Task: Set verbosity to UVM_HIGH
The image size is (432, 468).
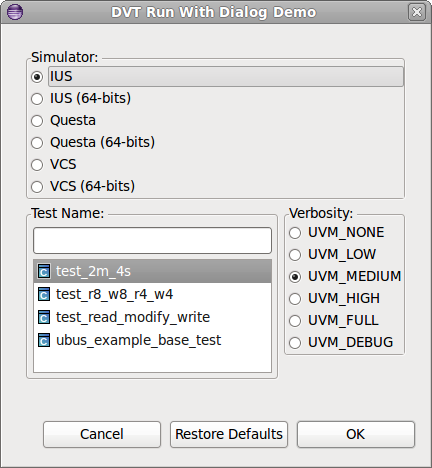Action: coord(295,299)
